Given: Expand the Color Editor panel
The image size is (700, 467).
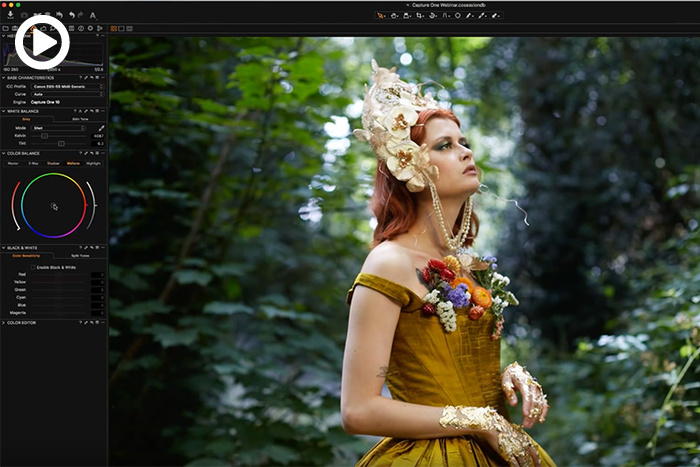Looking at the screenshot, I should (x=4, y=322).
